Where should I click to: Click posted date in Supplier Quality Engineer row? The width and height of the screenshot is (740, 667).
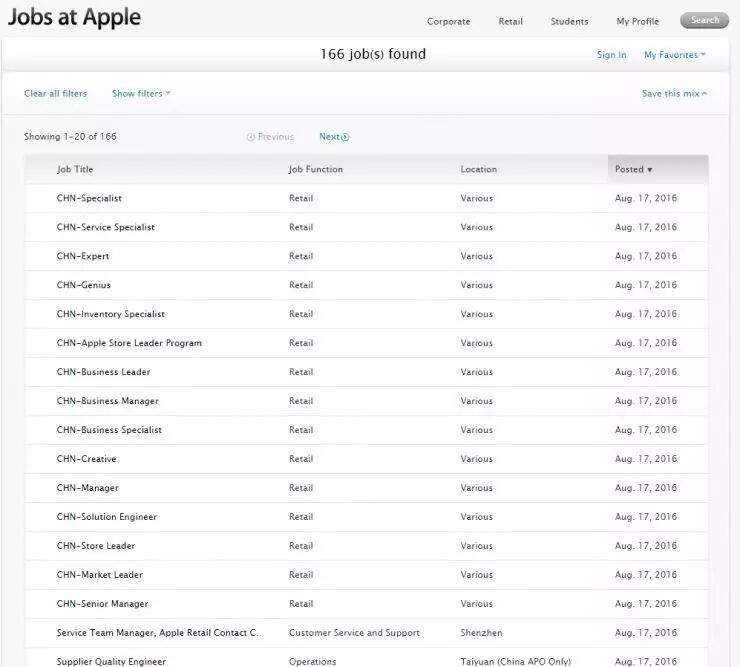click(646, 661)
